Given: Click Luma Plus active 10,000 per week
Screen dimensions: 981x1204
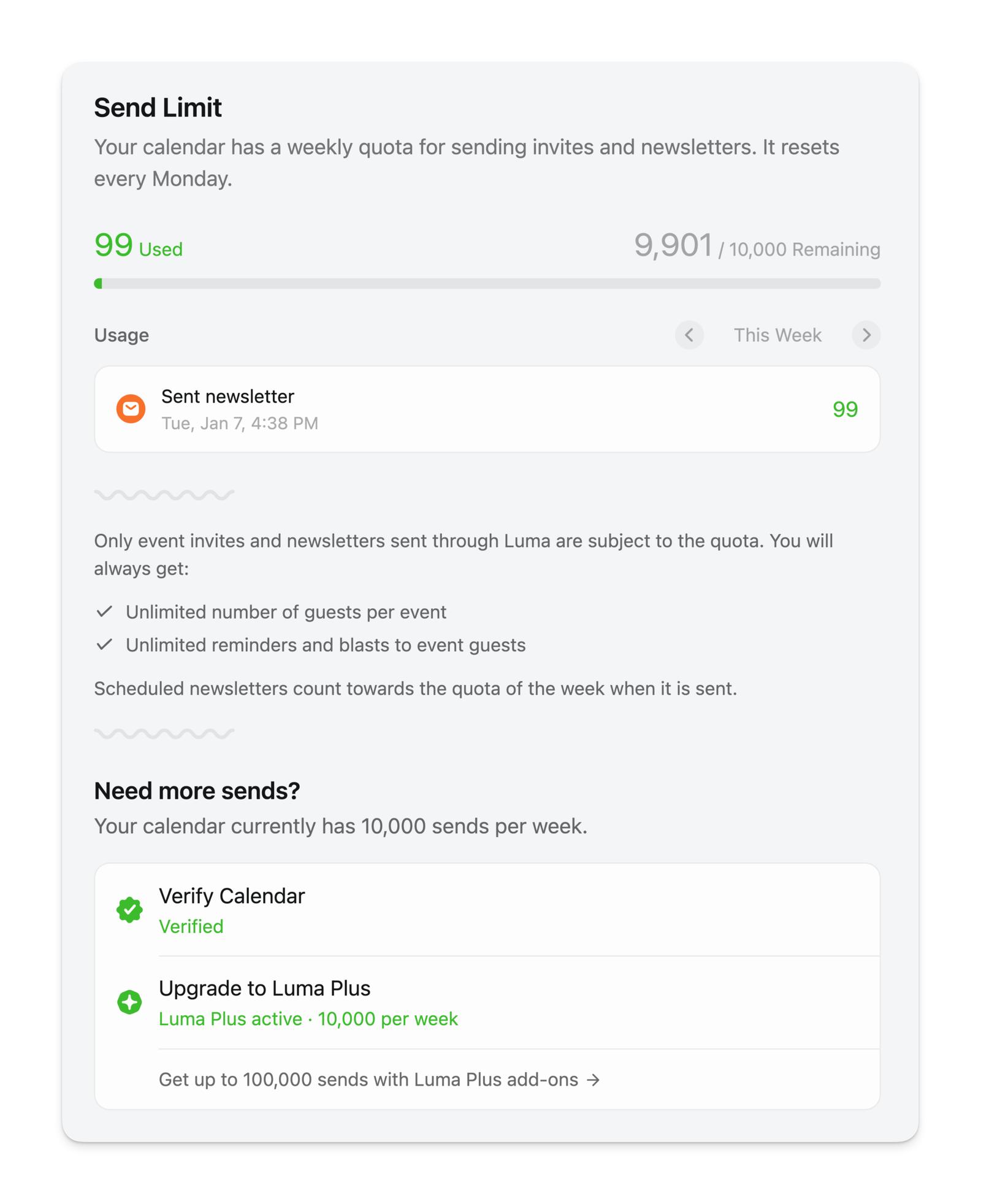Looking at the screenshot, I should click(x=308, y=1019).
